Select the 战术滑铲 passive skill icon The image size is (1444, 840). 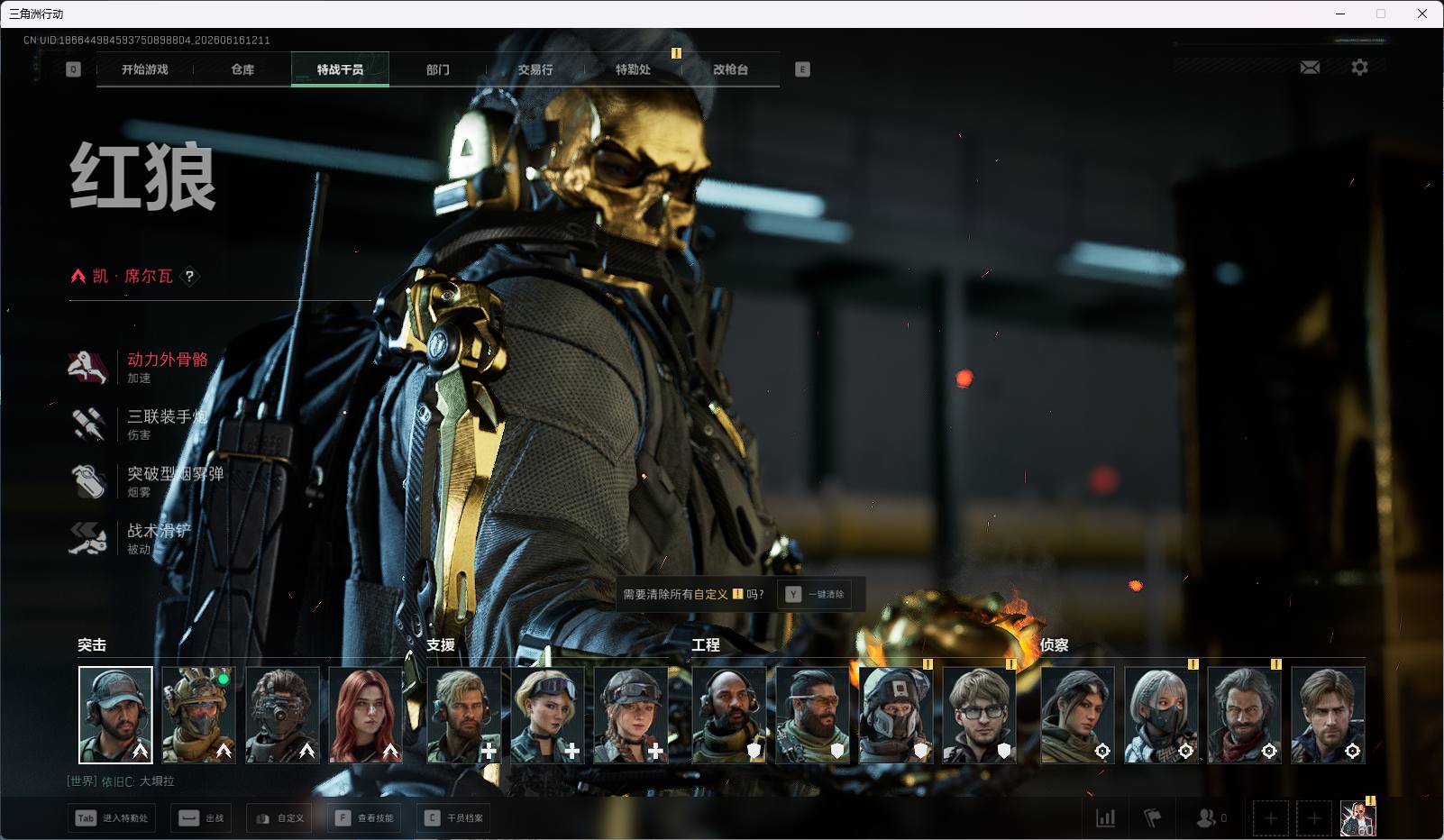tap(88, 538)
